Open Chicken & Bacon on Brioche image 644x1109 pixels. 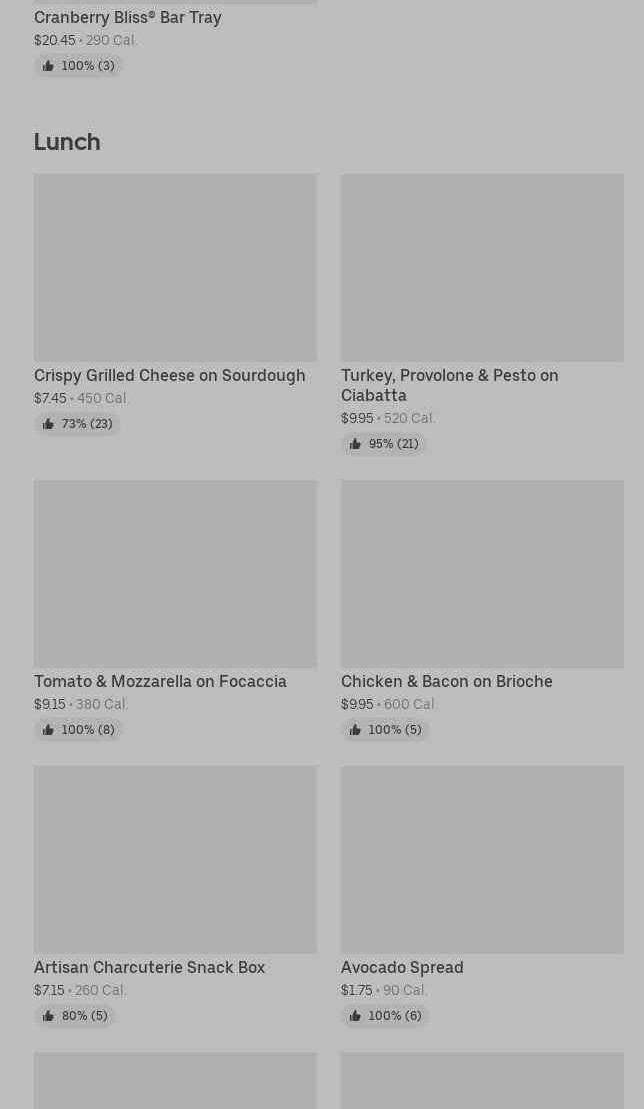coord(482,573)
